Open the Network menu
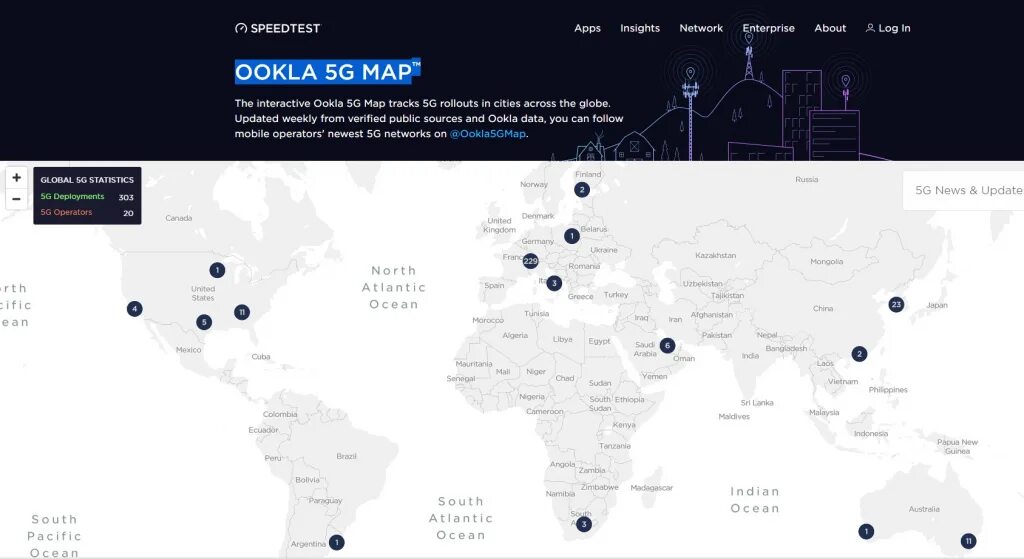 [x=701, y=28]
